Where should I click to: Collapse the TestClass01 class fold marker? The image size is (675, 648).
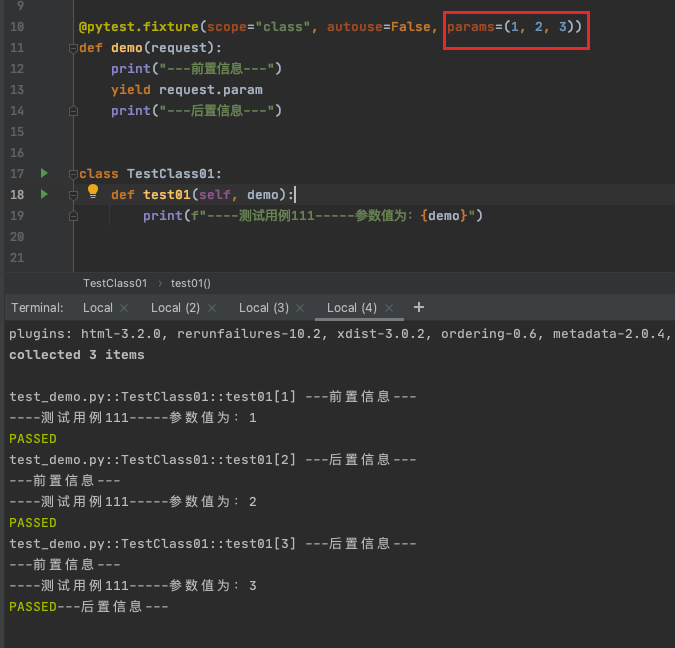point(73,174)
